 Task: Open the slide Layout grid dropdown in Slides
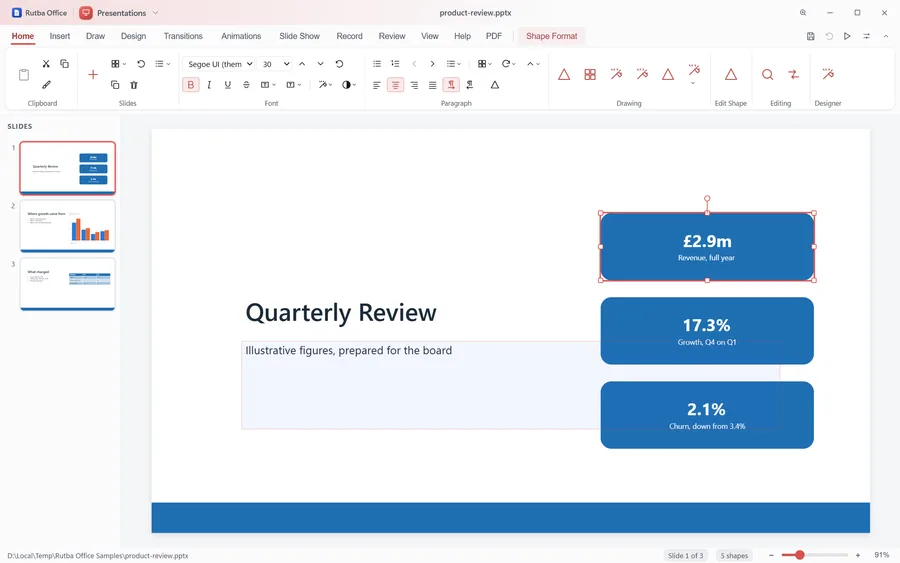(118, 64)
